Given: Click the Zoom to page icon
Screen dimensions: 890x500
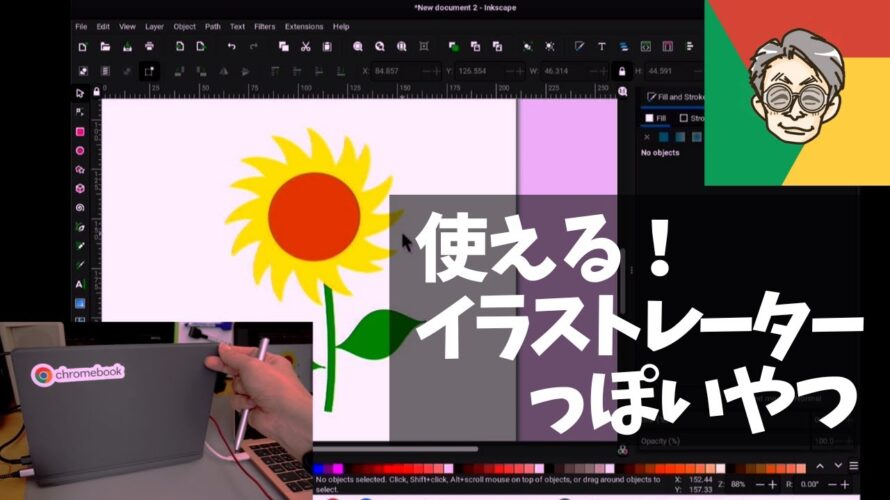Looking at the screenshot, I should pyautogui.click(x=401, y=47).
